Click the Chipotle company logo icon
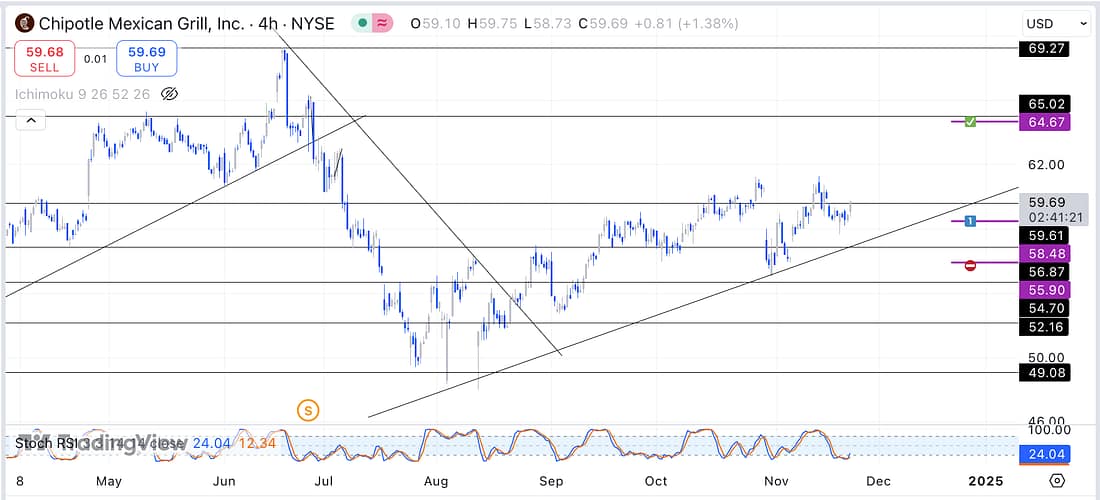The height and width of the screenshot is (500, 1100). point(23,23)
